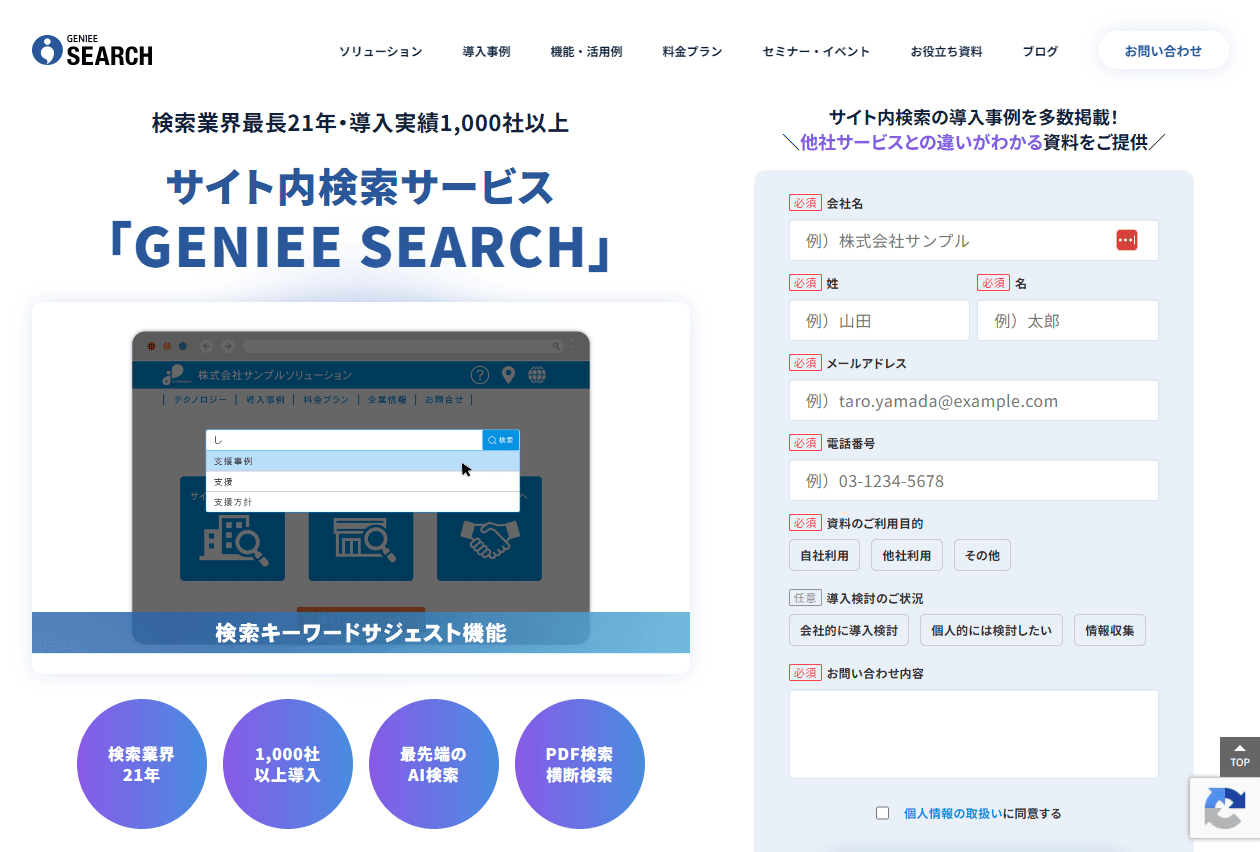Focus the 姓 input field

(x=879, y=320)
